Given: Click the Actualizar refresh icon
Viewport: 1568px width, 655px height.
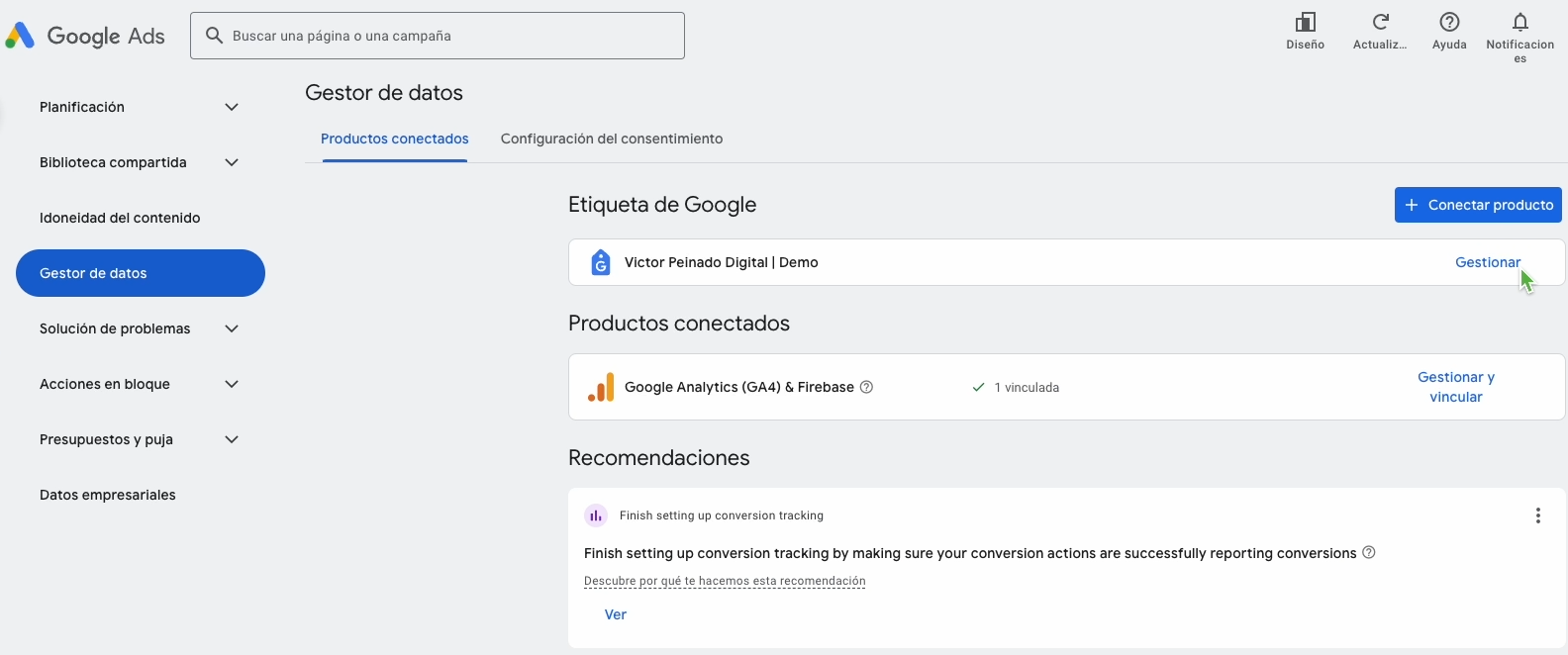Looking at the screenshot, I should point(1380,23).
